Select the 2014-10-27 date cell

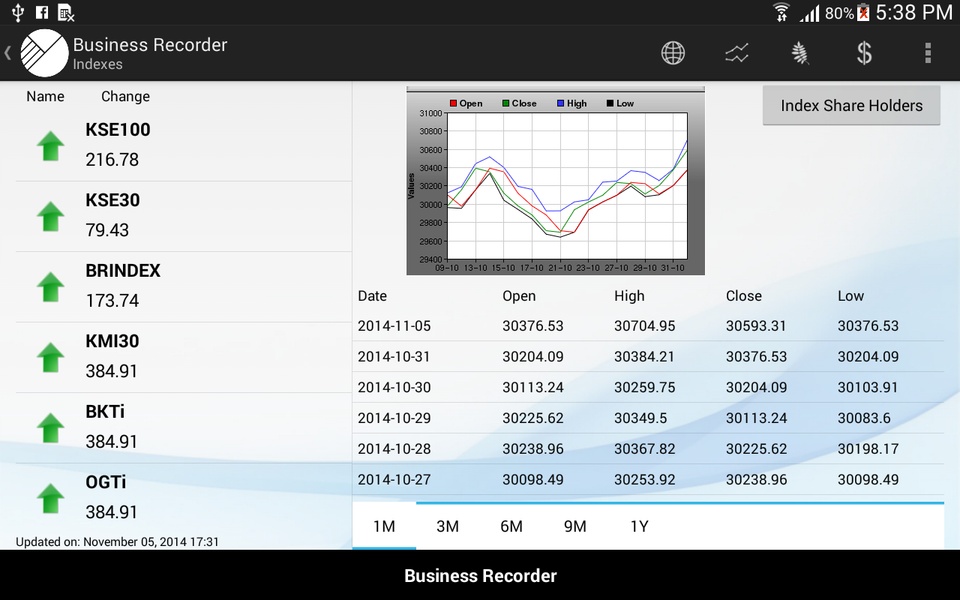394,479
